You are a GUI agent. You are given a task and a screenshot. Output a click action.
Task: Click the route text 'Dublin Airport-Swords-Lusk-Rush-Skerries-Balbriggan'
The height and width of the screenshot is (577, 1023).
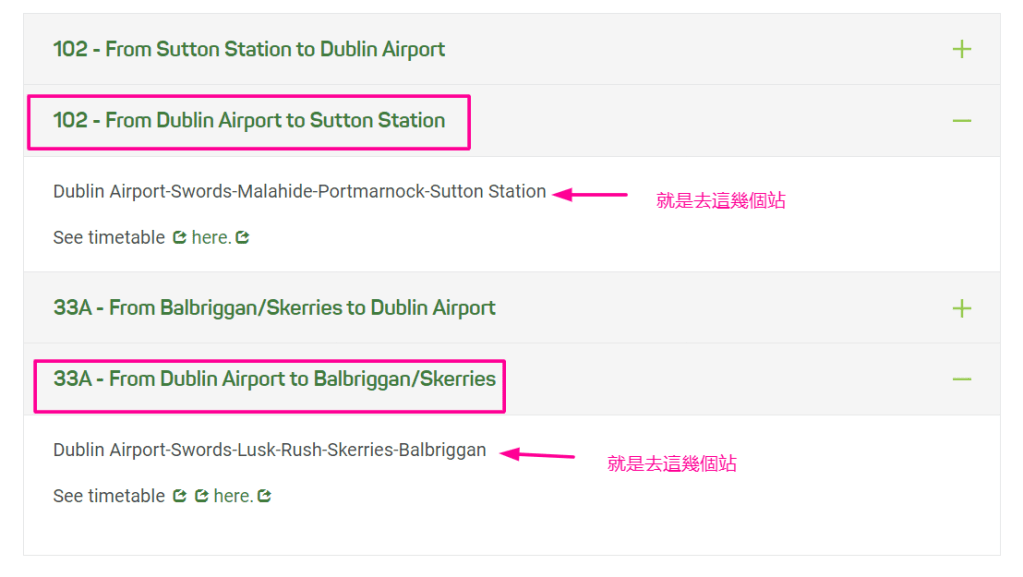[x=269, y=450]
